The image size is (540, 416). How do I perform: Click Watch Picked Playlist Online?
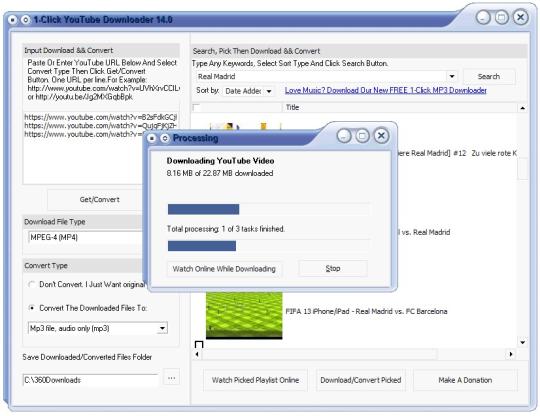(x=255, y=380)
